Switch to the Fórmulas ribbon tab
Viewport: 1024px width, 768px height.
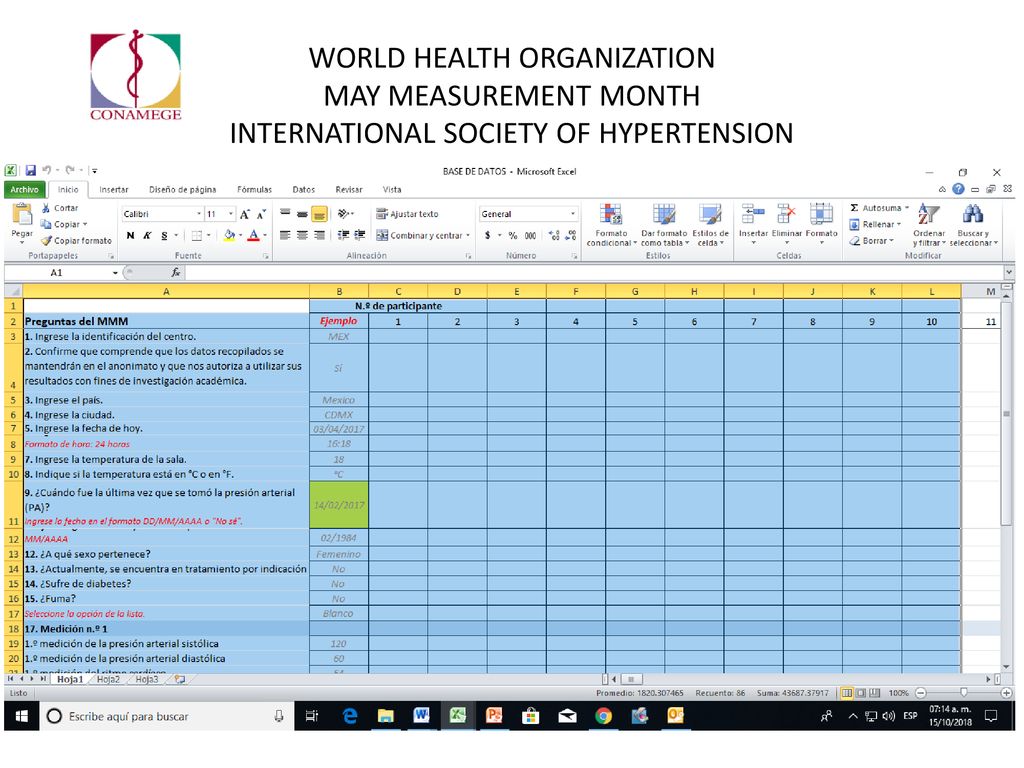(x=254, y=189)
